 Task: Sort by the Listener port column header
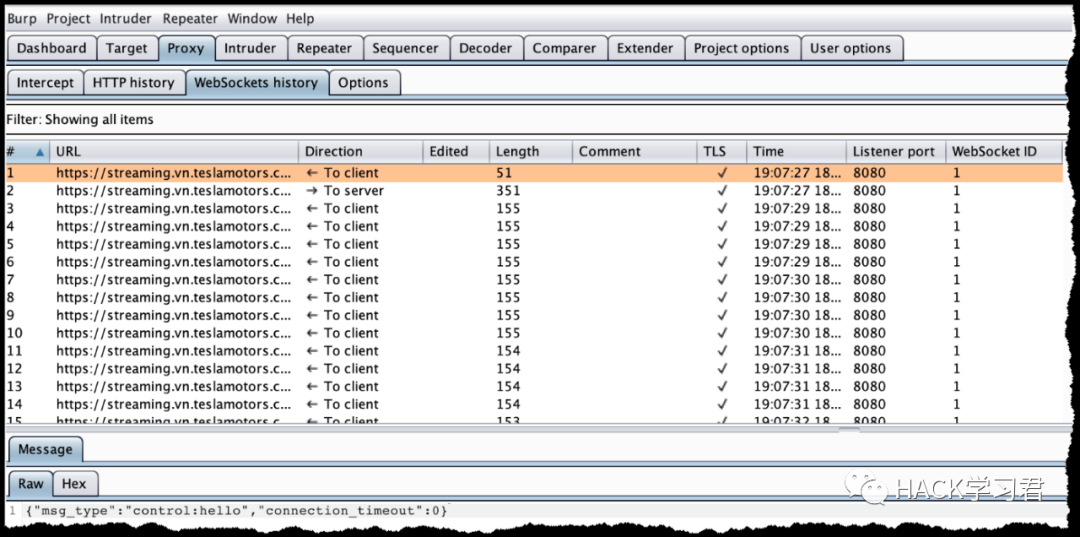[895, 151]
